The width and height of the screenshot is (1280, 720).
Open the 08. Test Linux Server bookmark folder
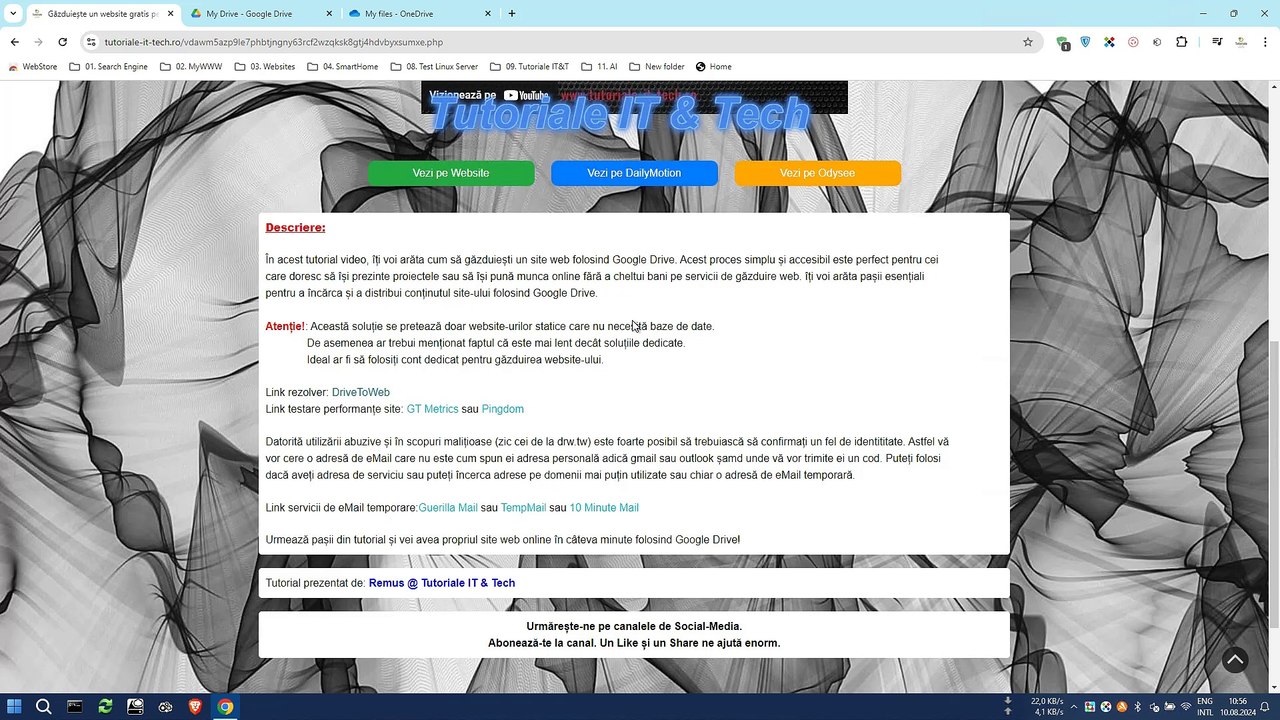(x=433, y=67)
